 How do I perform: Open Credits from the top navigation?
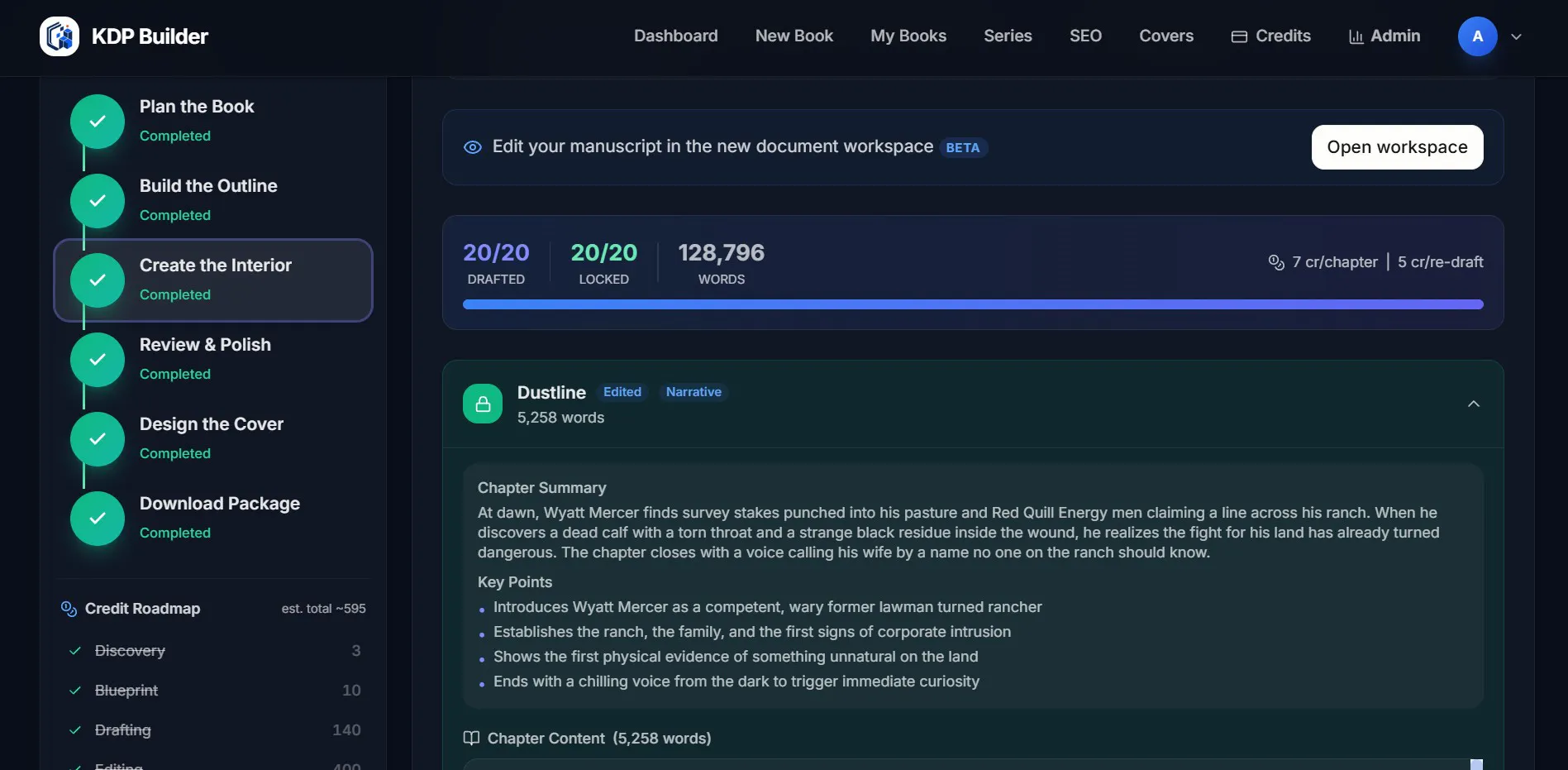click(1270, 36)
